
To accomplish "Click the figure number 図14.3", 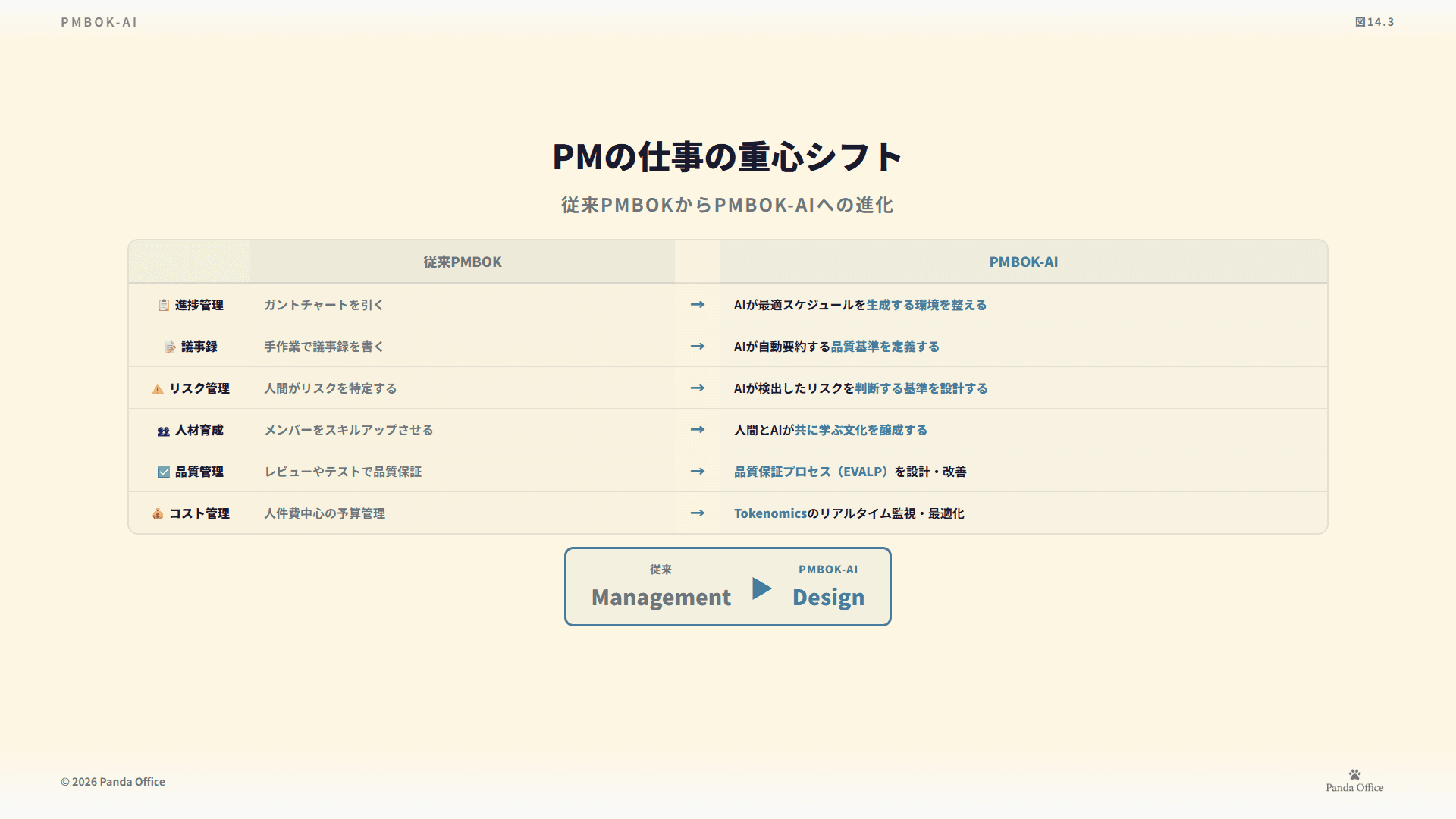I will [1375, 22].
